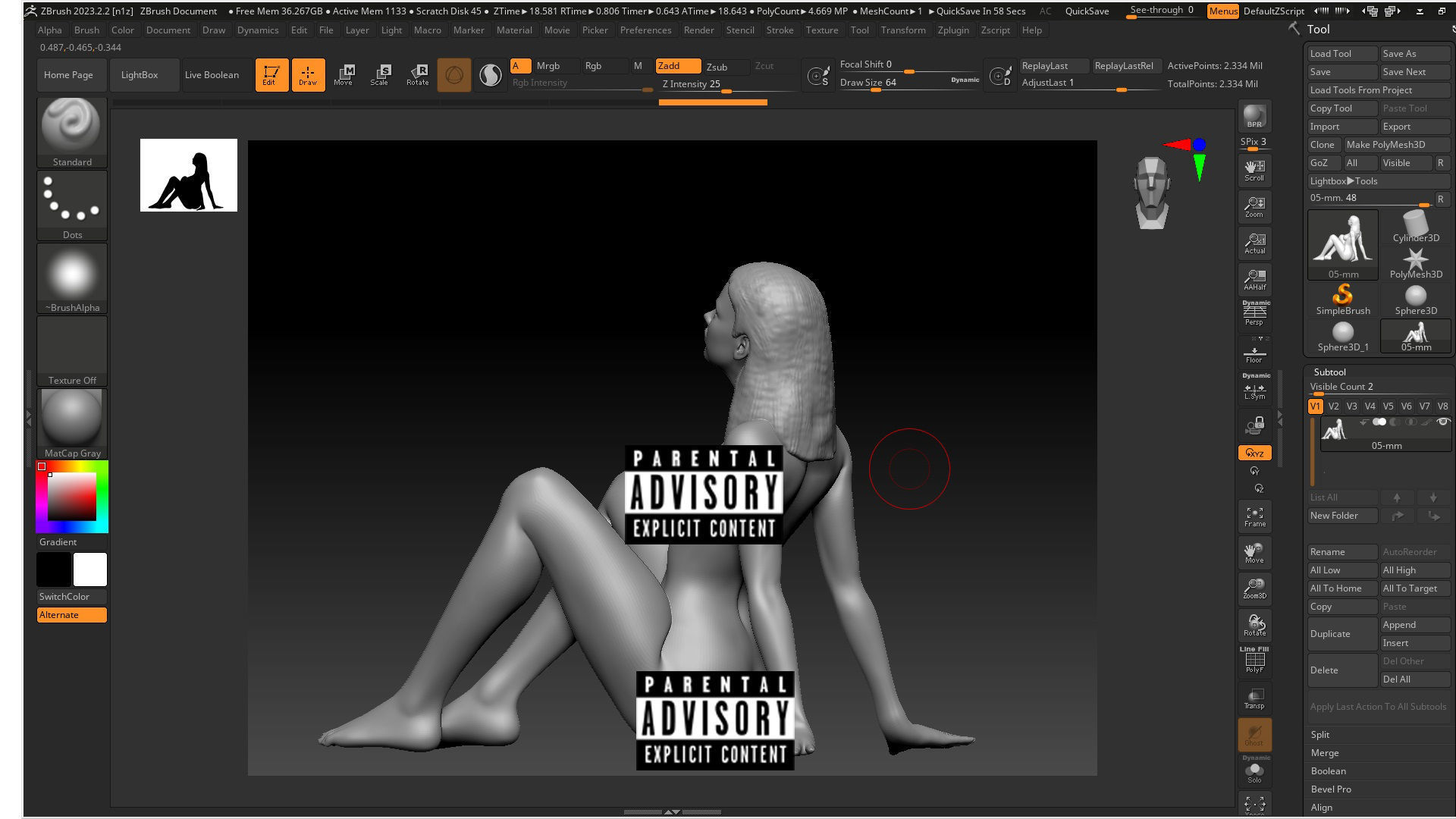Click the Append button
The width and height of the screenshot is (1456, 819).
point(1415,625)
